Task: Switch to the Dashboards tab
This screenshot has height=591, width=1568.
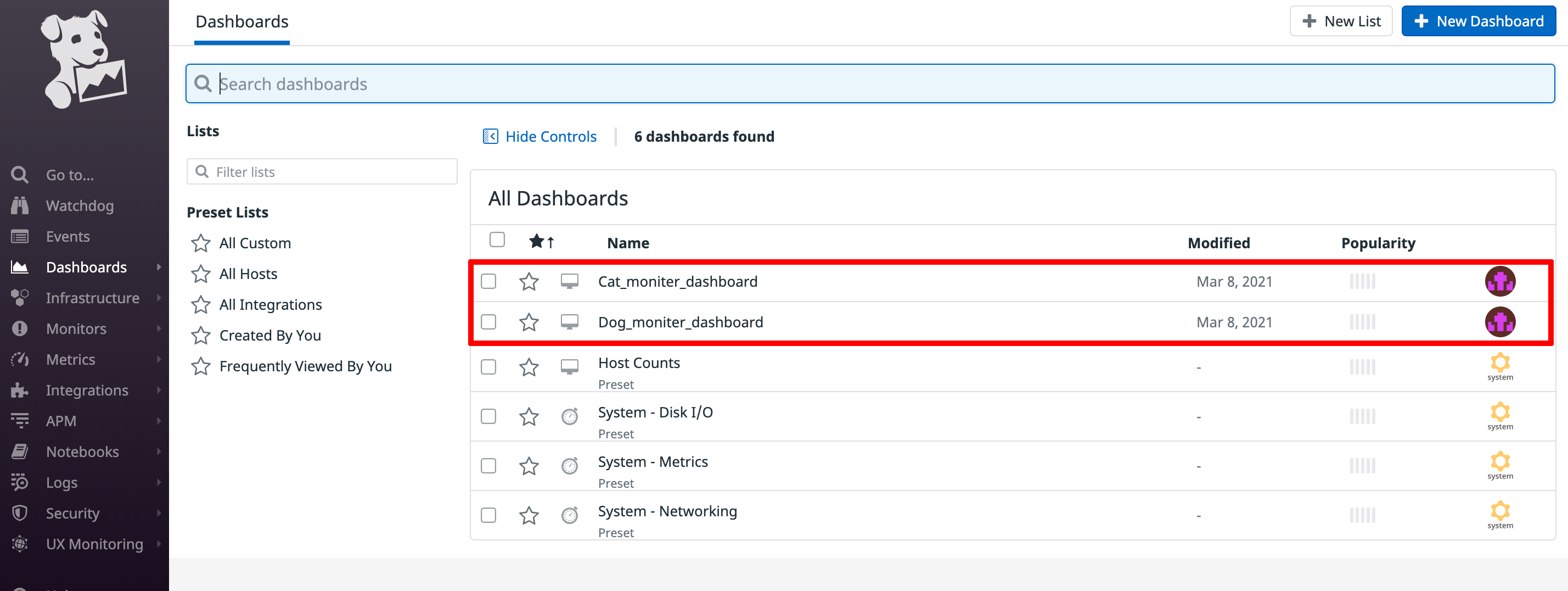Action: pos(241,21)
